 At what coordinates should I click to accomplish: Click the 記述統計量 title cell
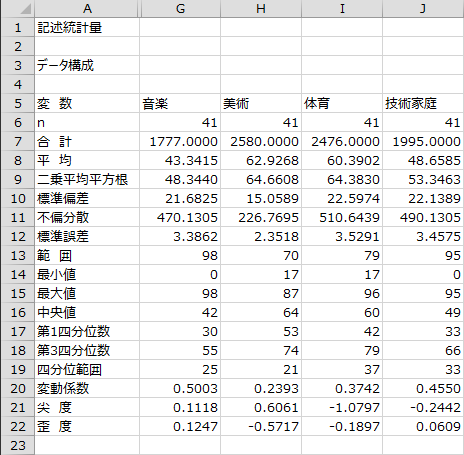[x=87, y=27]
